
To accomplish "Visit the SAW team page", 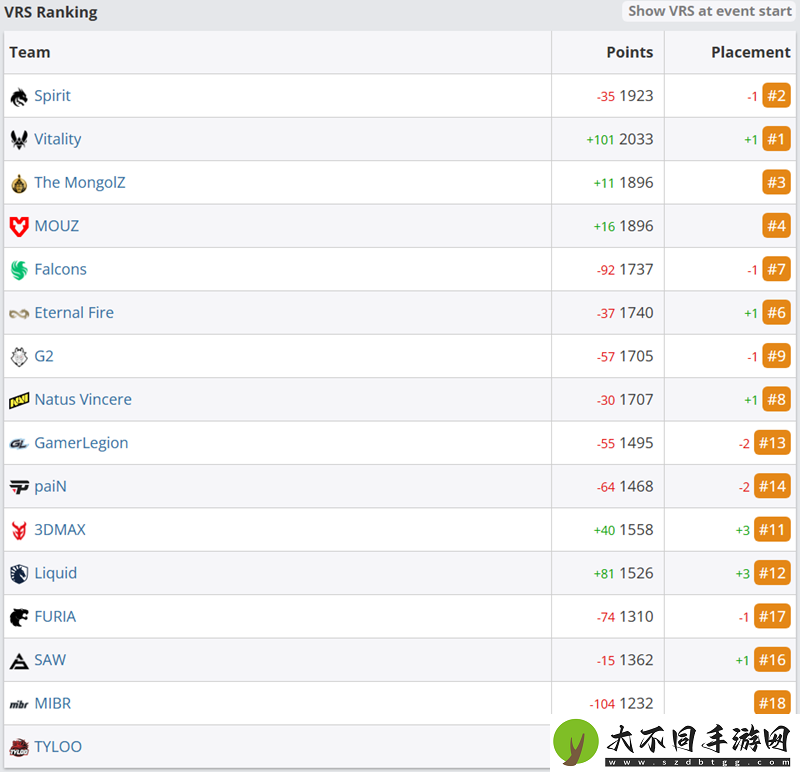I will pyautogui.click(x=50, y=660).
